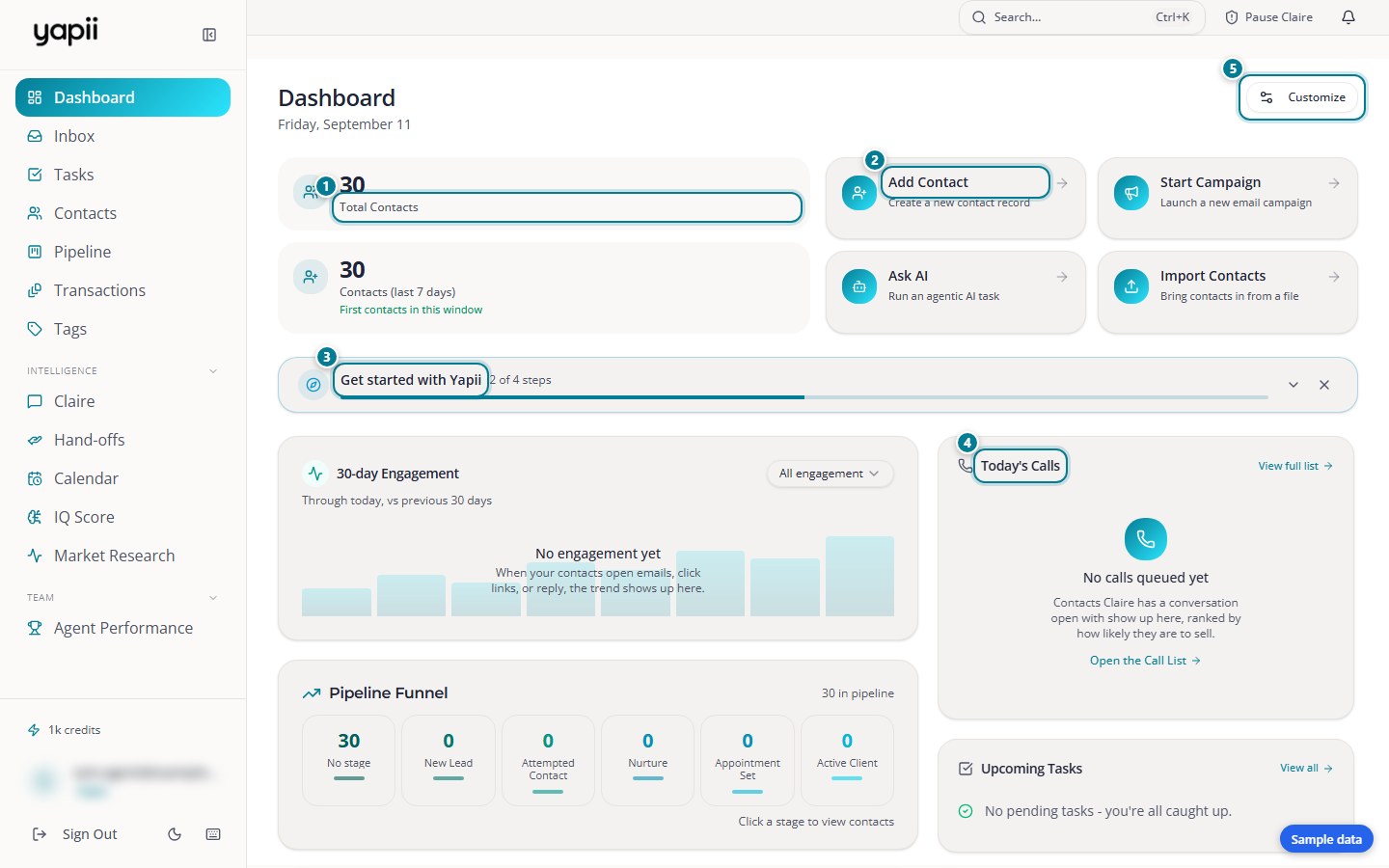Open Transactions section

(x=123, y=290)
